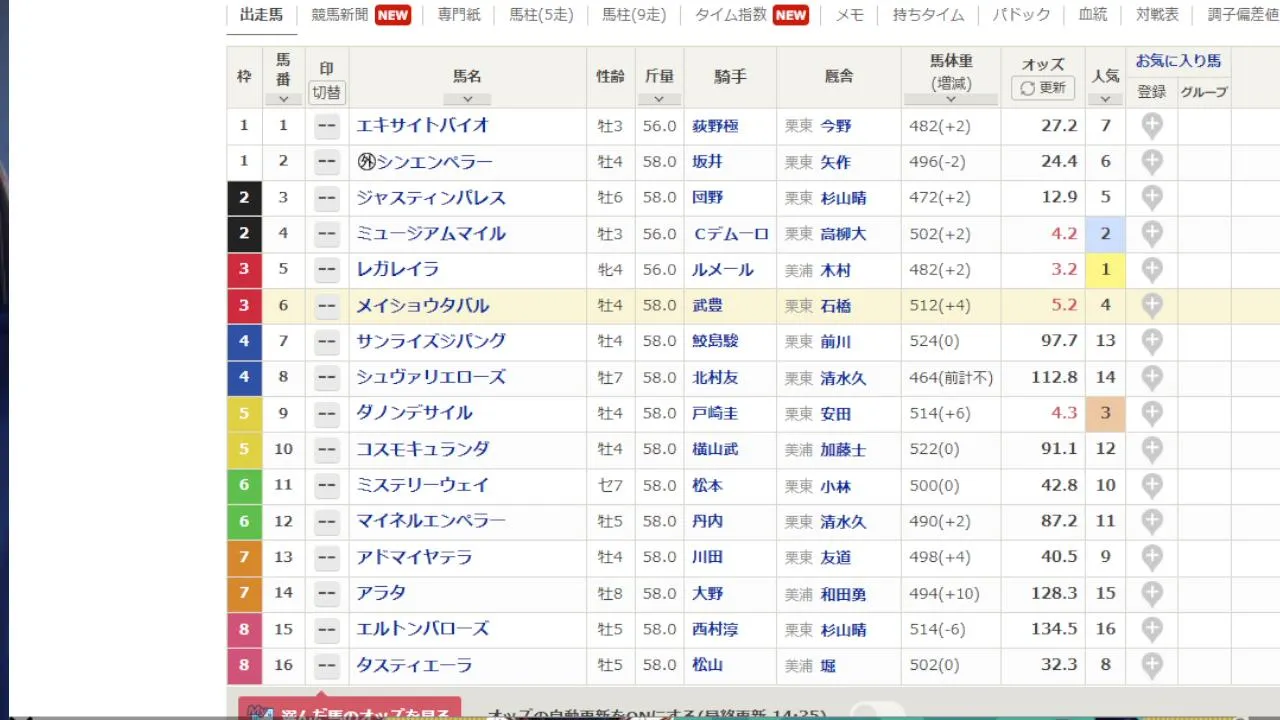Open 馬柱(9走) tab
Image resolution: width=1280 pixels, height=720 pixels.
634,15
